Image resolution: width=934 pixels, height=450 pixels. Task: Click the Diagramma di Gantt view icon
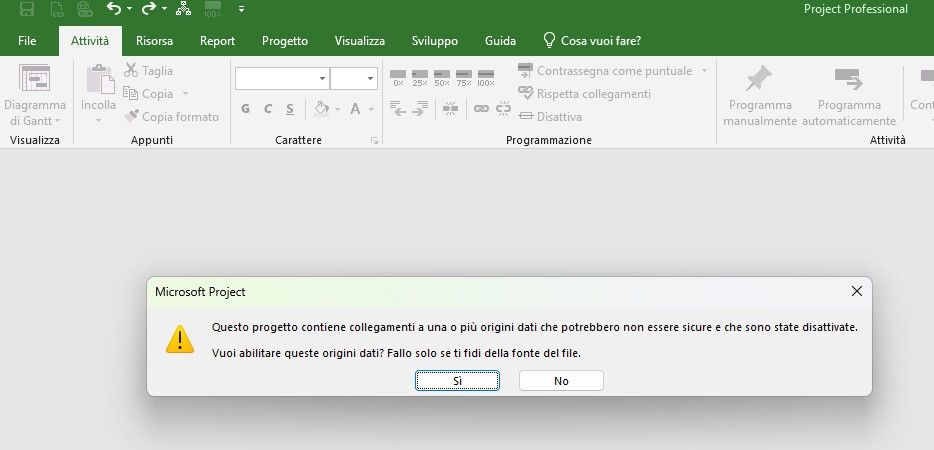point(35,78)
